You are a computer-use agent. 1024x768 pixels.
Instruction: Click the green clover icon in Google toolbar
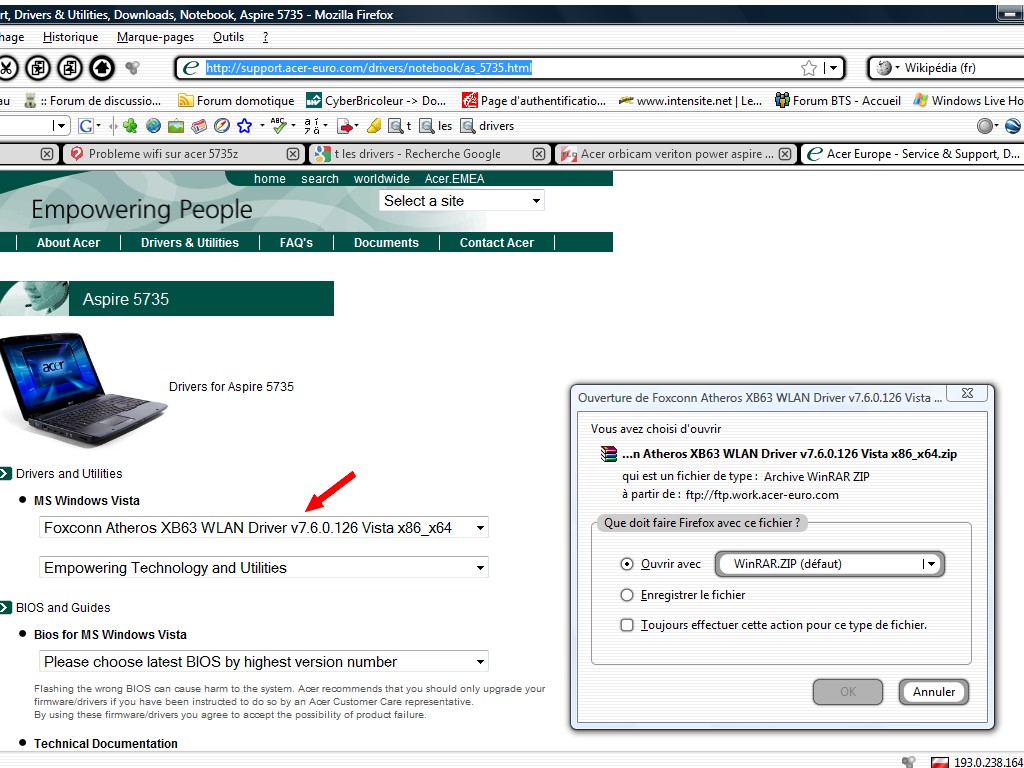coord(130,126)
